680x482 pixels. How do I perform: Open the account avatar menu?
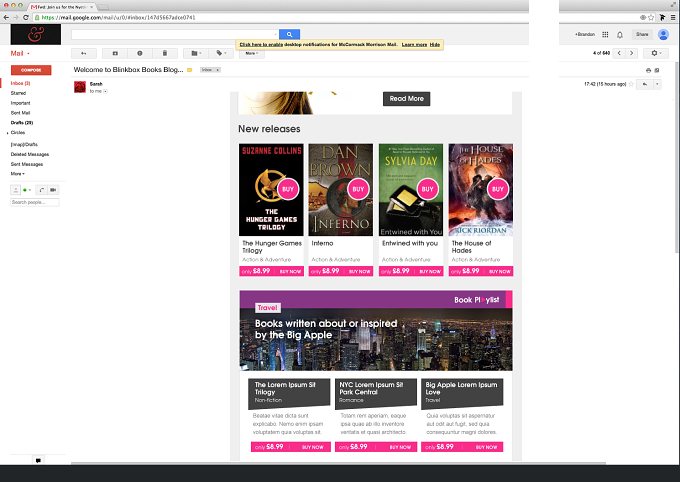(x=663, y=35)
